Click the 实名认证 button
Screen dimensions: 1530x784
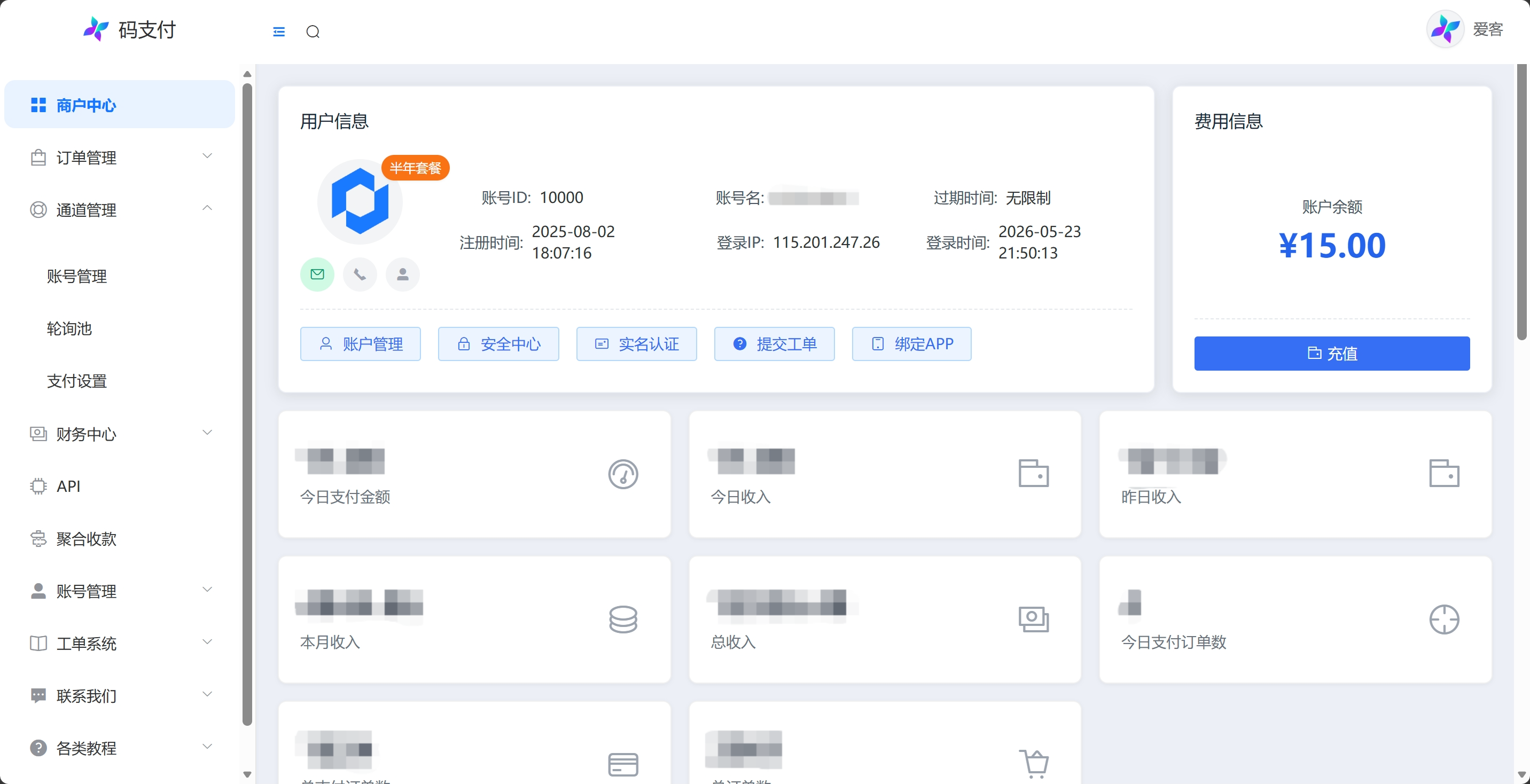click(x=636, y=344)
